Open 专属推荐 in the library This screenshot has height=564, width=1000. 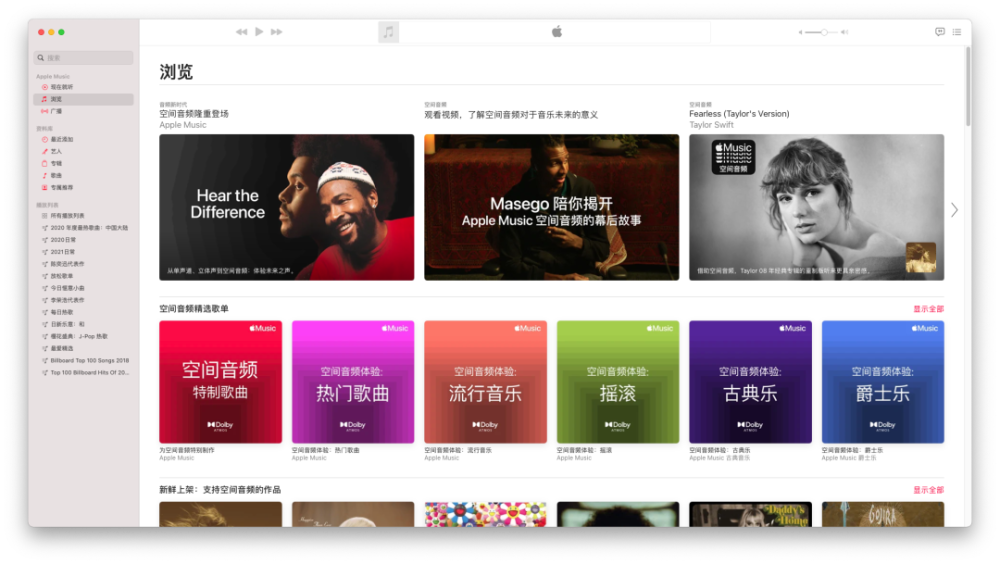pos(84,188)
